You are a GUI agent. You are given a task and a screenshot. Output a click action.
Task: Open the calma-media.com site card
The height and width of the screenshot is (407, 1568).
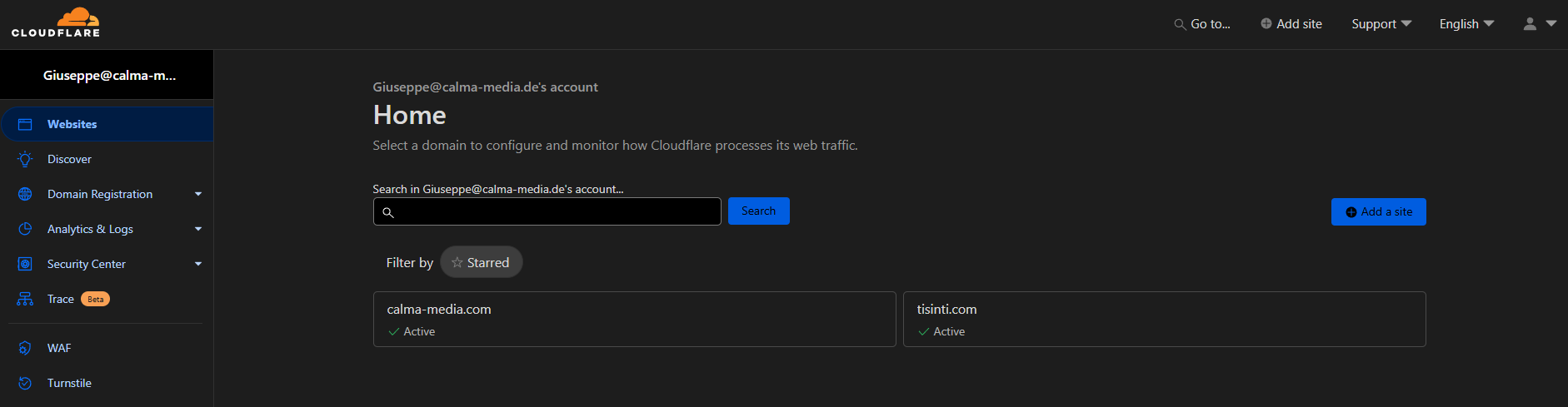click(x=634, y=319)
